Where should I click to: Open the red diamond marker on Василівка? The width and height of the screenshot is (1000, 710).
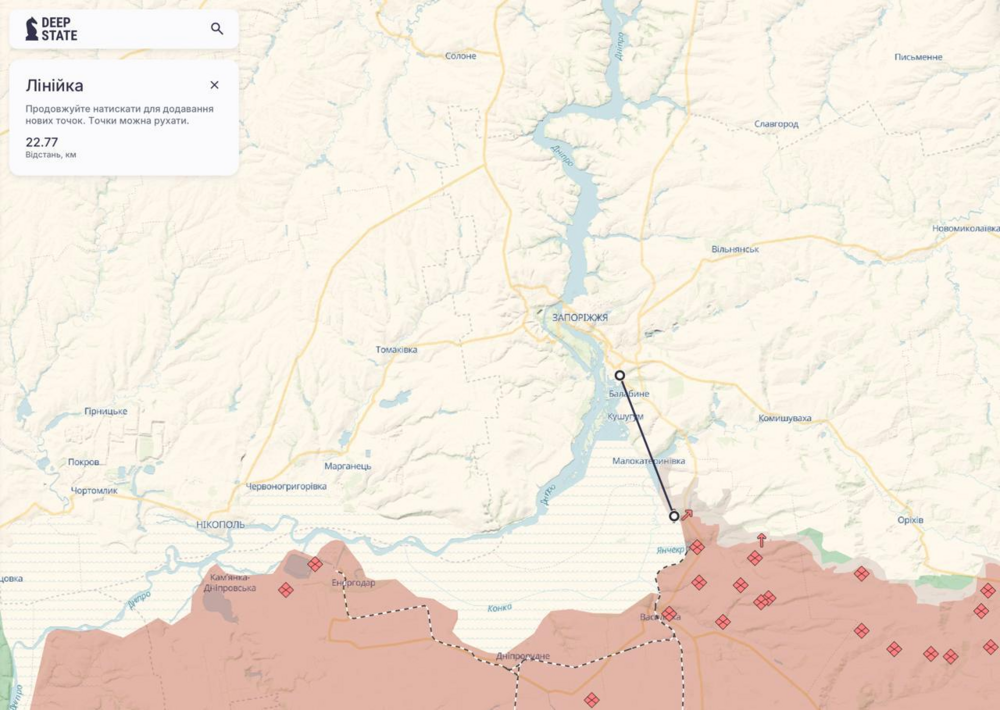point(669,614)
